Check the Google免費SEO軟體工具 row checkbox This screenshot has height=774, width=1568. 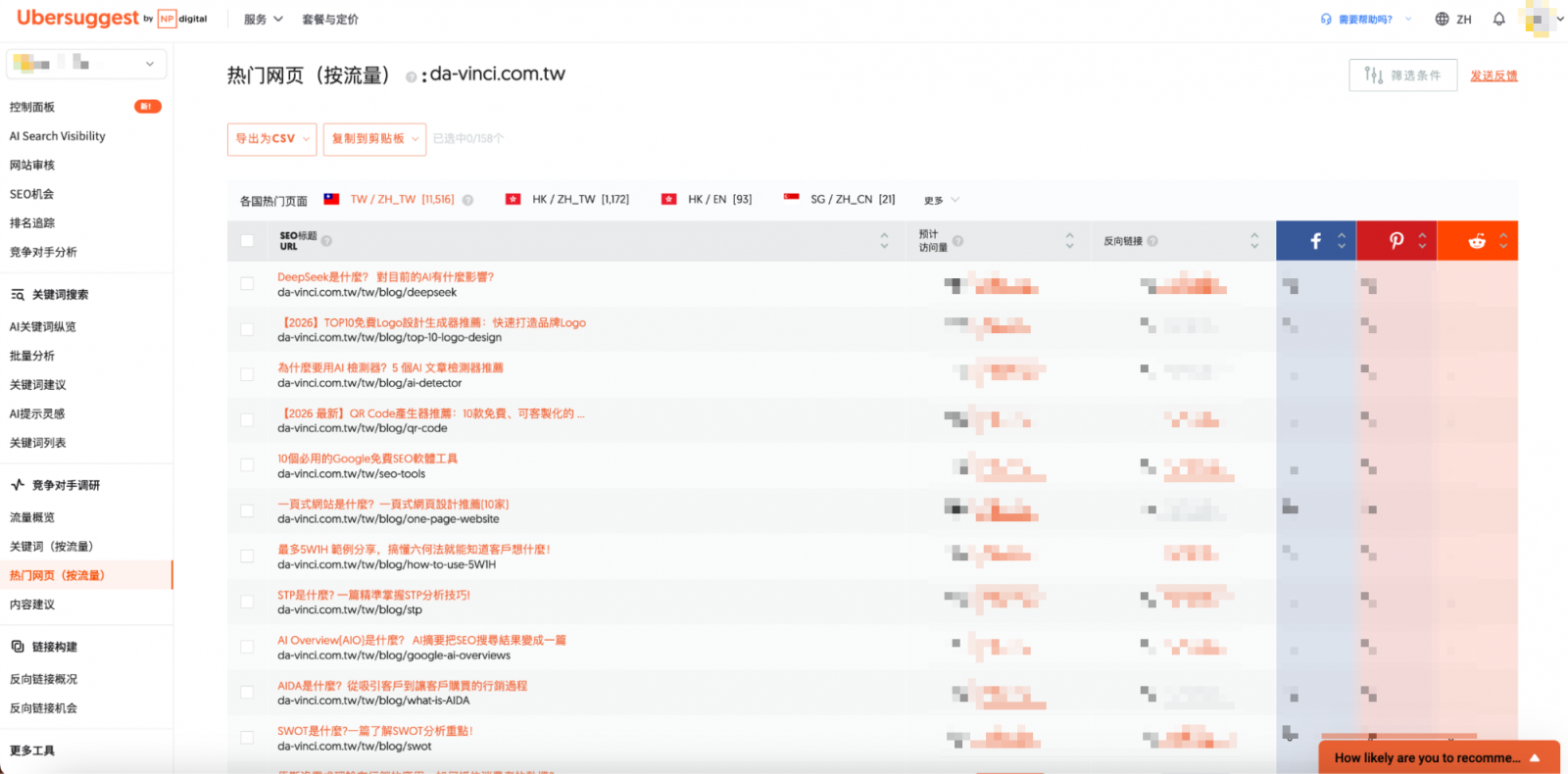(247, 465)
